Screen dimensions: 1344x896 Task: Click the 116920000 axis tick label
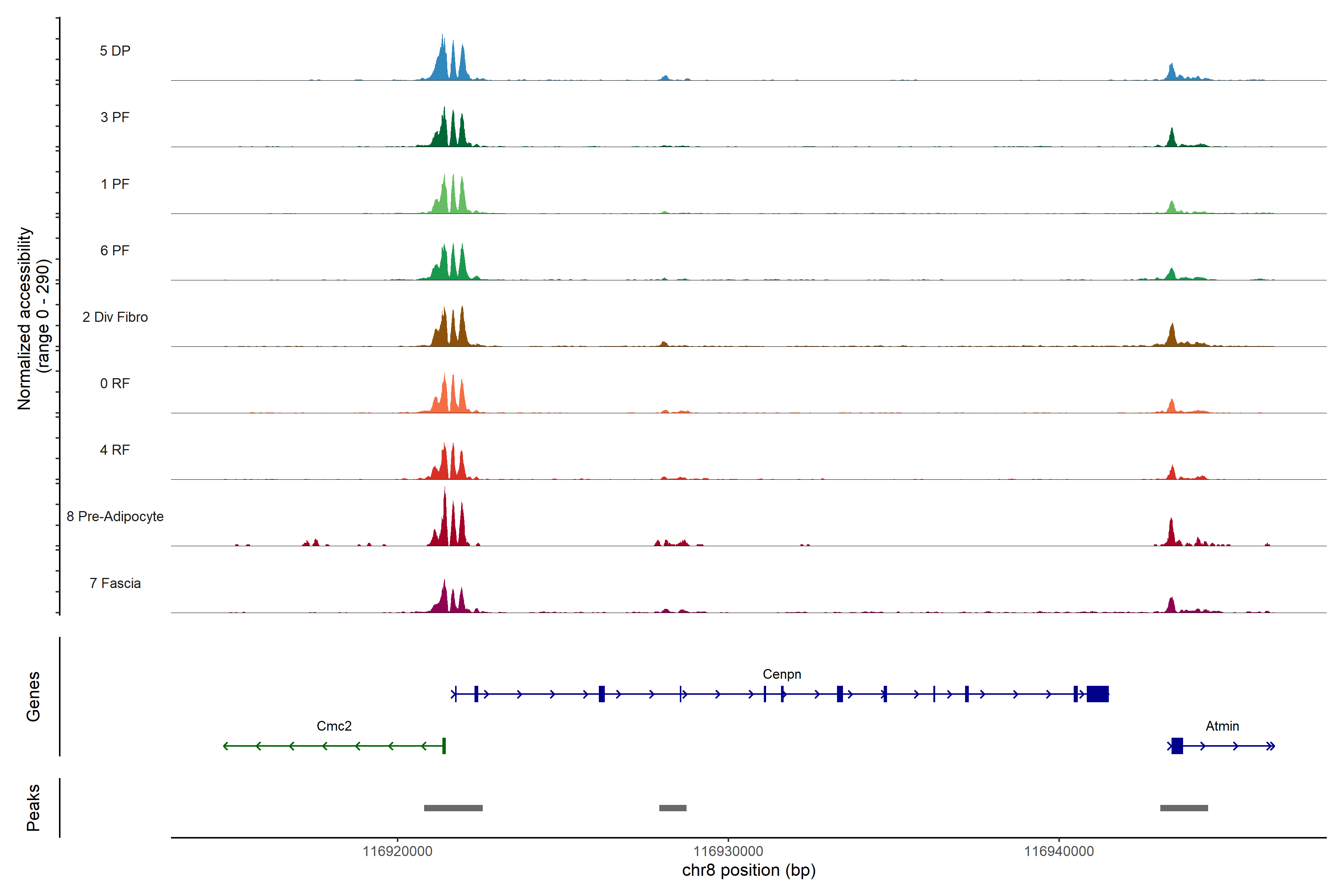pyautogui.click(x=397, y=851)
